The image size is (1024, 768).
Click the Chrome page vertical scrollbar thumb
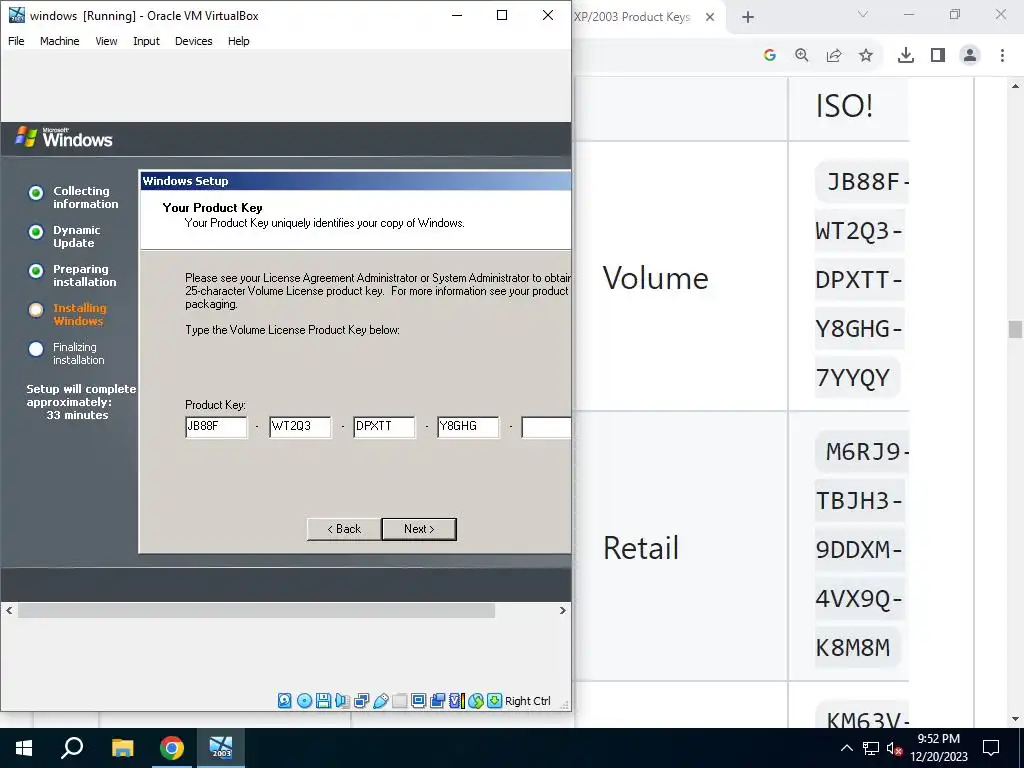click(1015, 329)
